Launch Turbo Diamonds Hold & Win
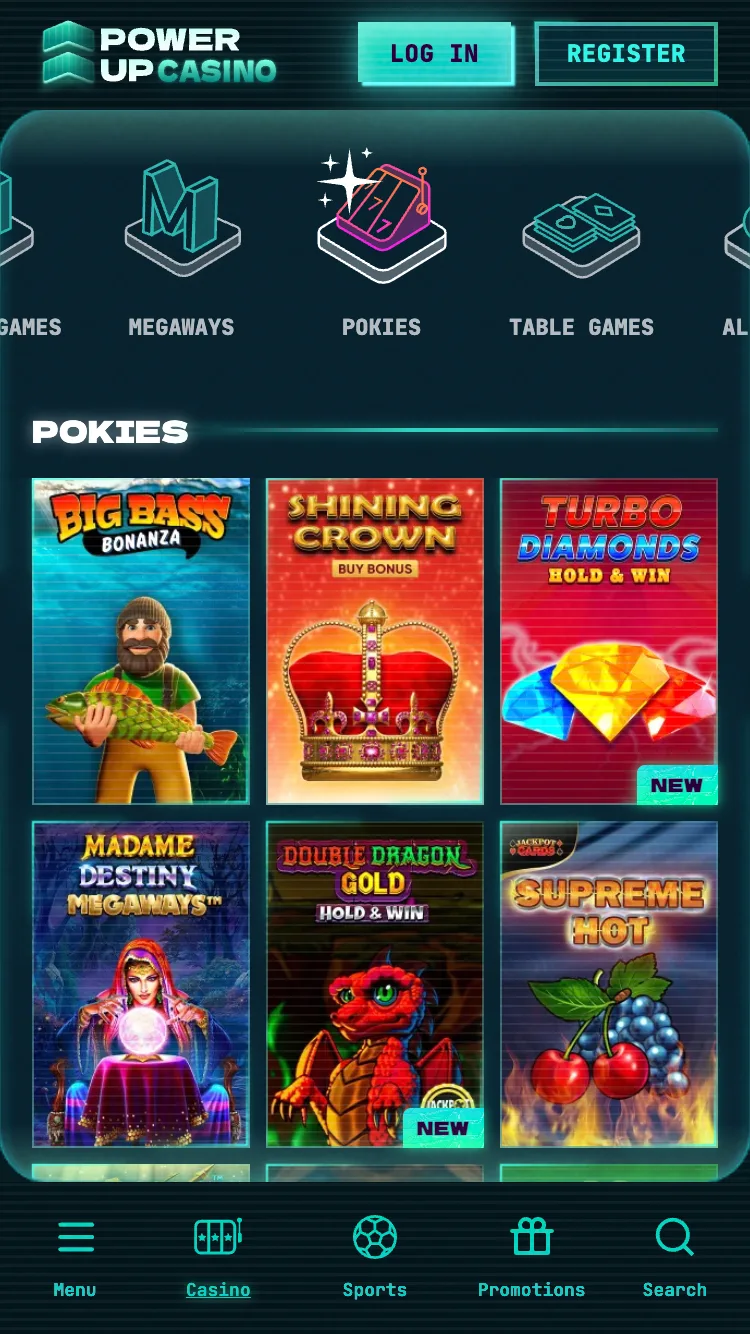 click(609, 641)
